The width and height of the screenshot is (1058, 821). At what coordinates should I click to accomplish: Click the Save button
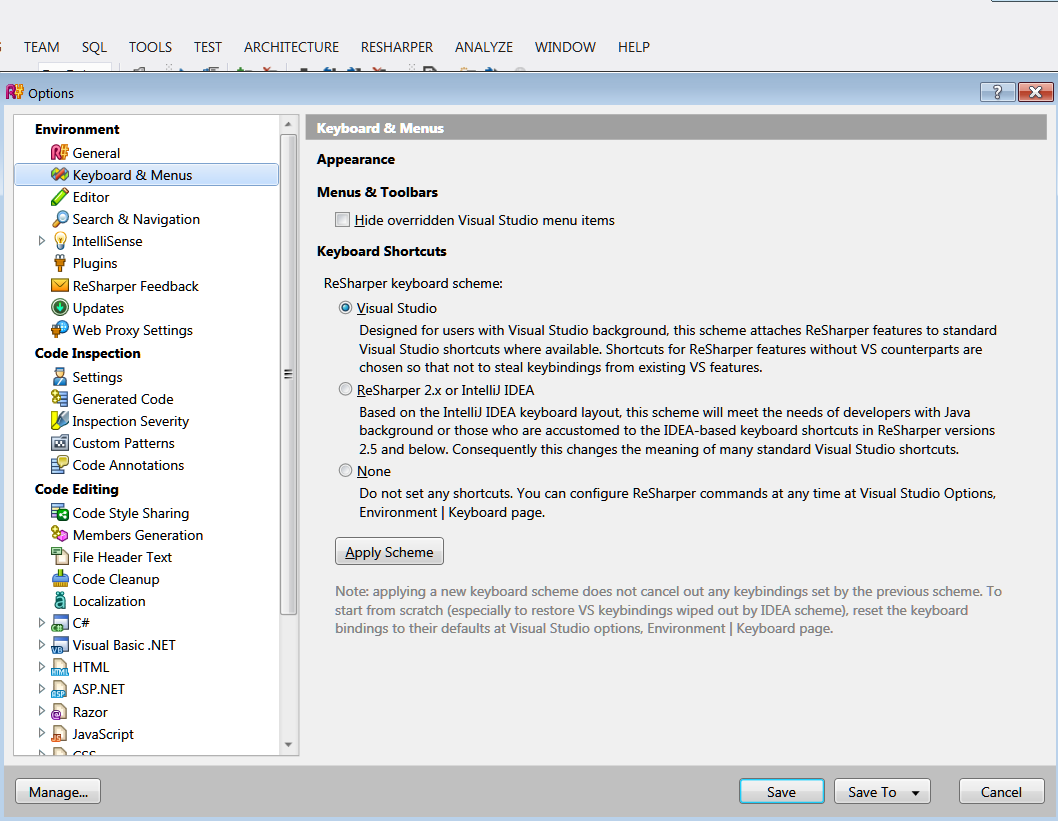point(781,792)
